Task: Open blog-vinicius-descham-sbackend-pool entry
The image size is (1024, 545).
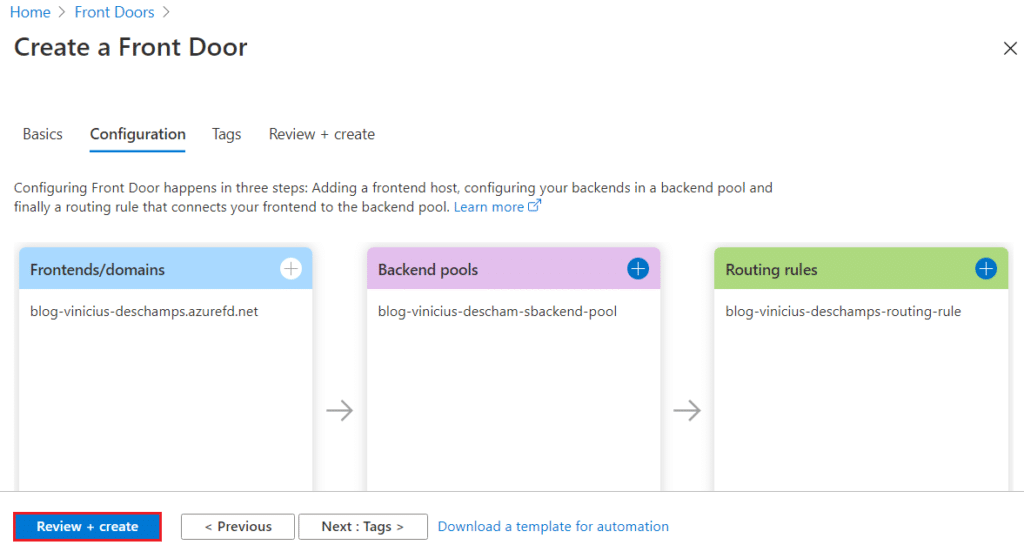Action: coord(497,311)
